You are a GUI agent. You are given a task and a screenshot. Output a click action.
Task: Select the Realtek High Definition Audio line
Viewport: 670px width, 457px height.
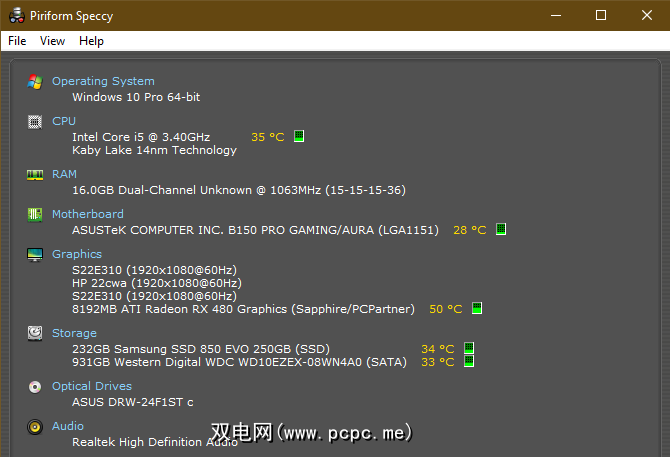pyautogui.click(x=155, y=442)
